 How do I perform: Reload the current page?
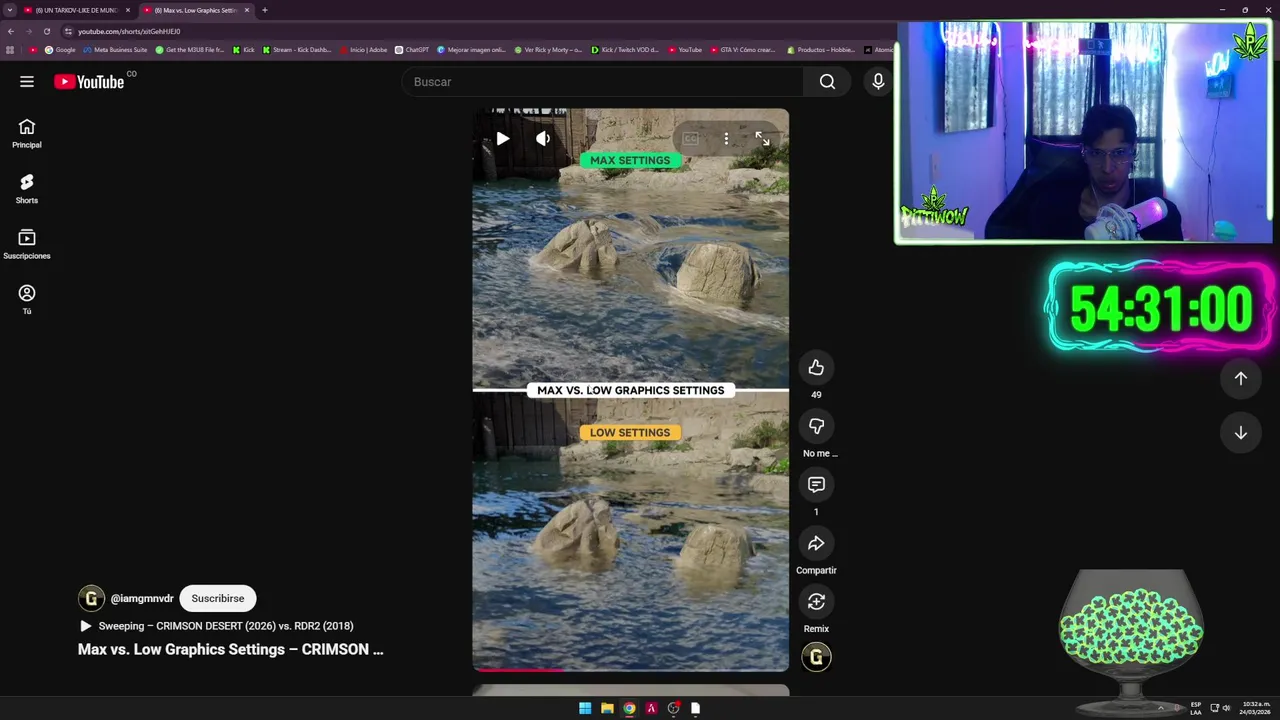coord(46,31)
